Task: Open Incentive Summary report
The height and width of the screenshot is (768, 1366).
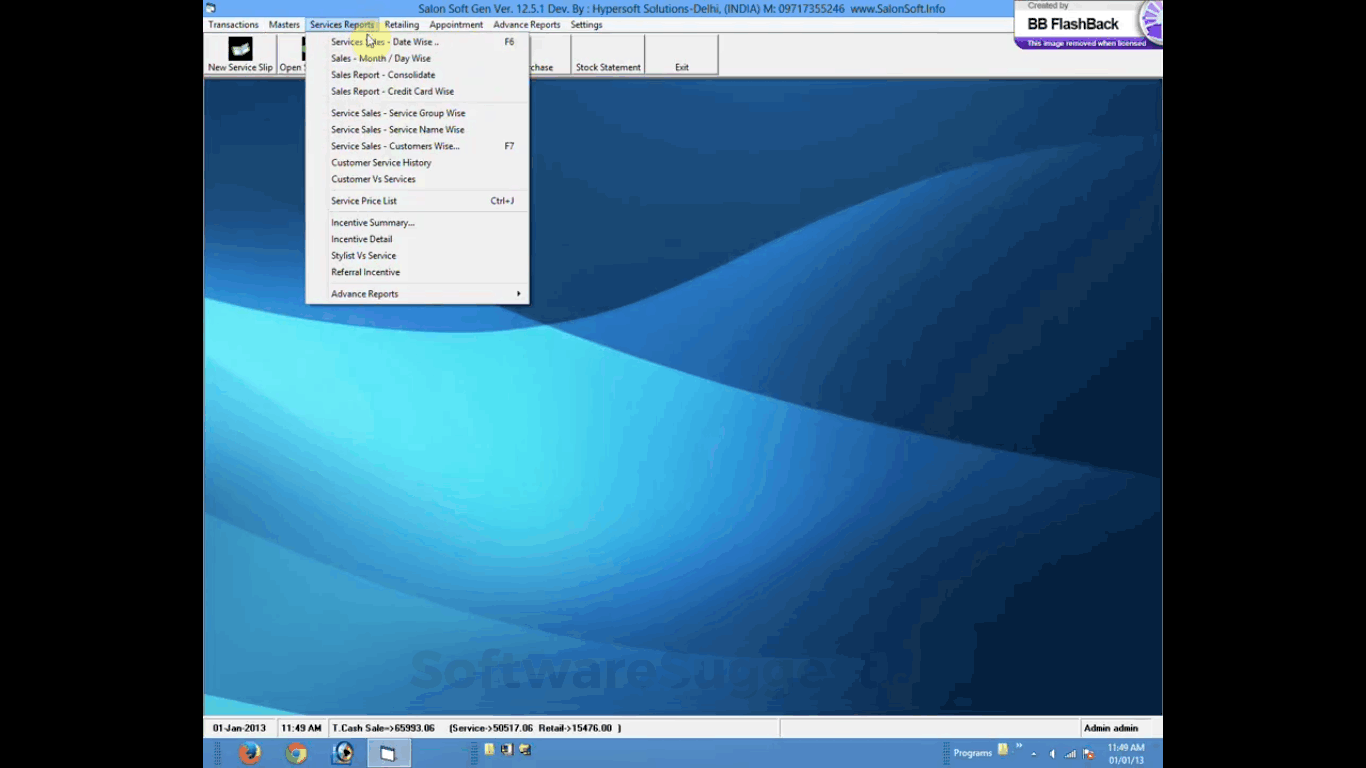Action: click(x=418, y=223)
